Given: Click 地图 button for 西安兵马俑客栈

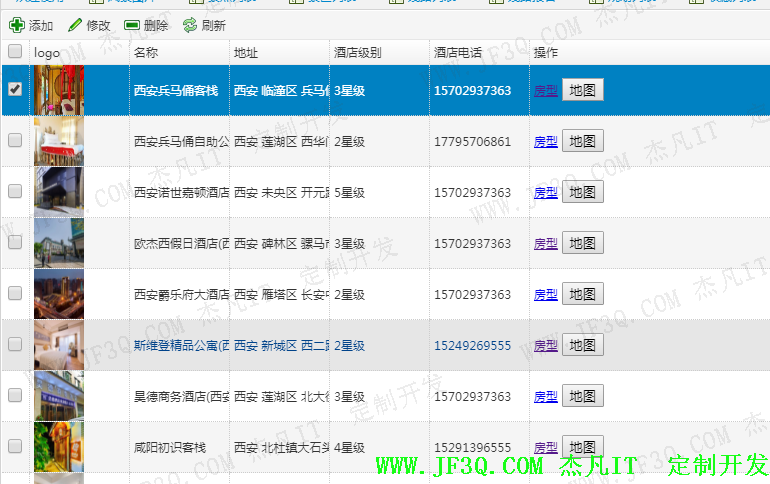Looking at the screenshot, I should [582, 90].
